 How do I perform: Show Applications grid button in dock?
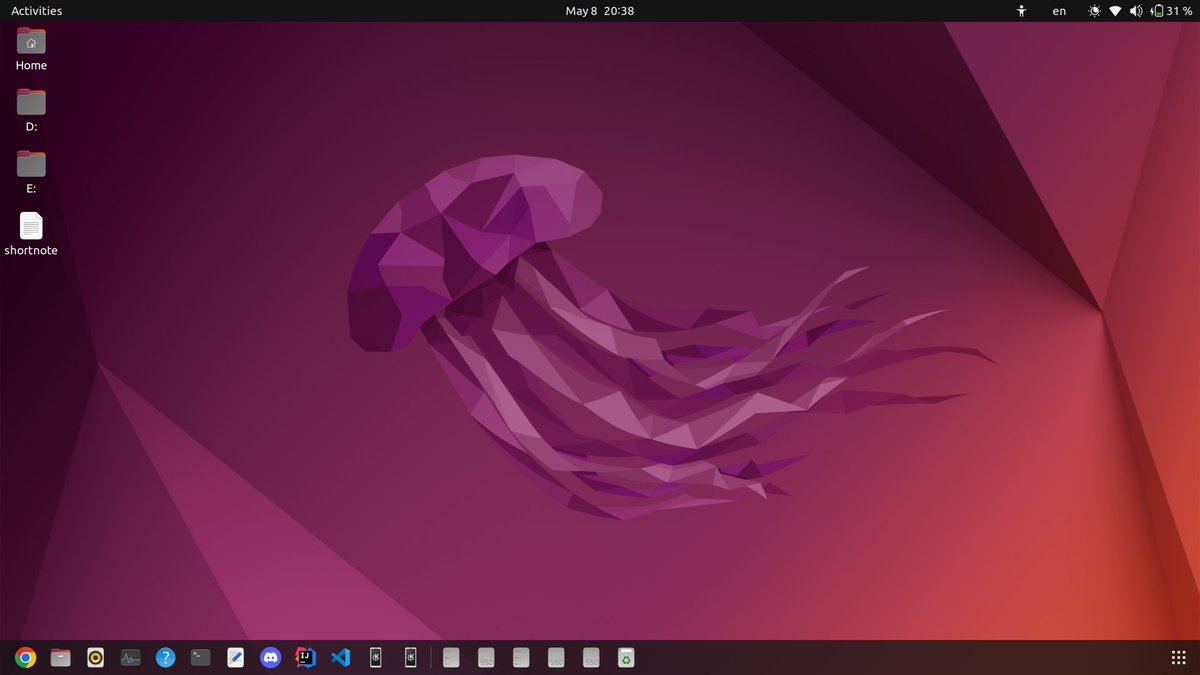tap(1178, 657)
